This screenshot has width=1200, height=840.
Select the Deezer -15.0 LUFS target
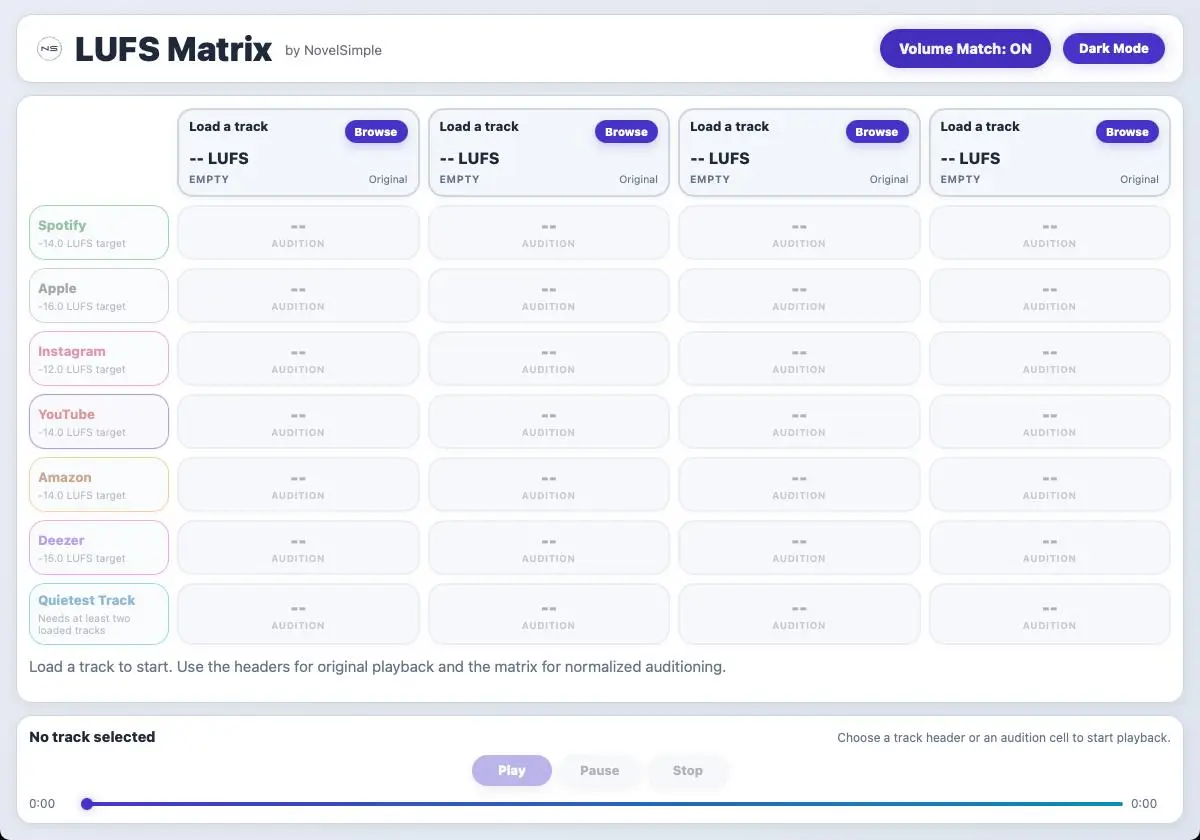click(x=99, y=548)
